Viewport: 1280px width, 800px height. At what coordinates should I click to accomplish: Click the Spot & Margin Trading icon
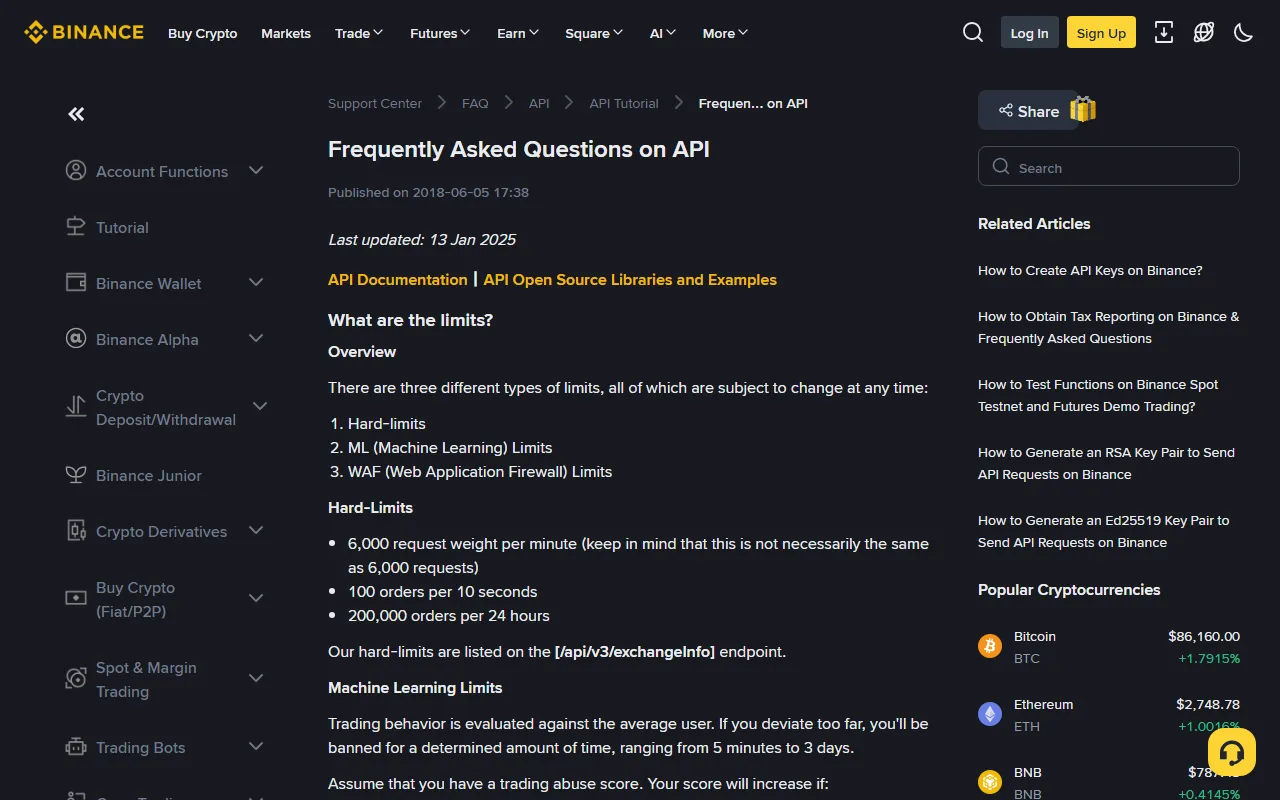(x=76, y=679)
